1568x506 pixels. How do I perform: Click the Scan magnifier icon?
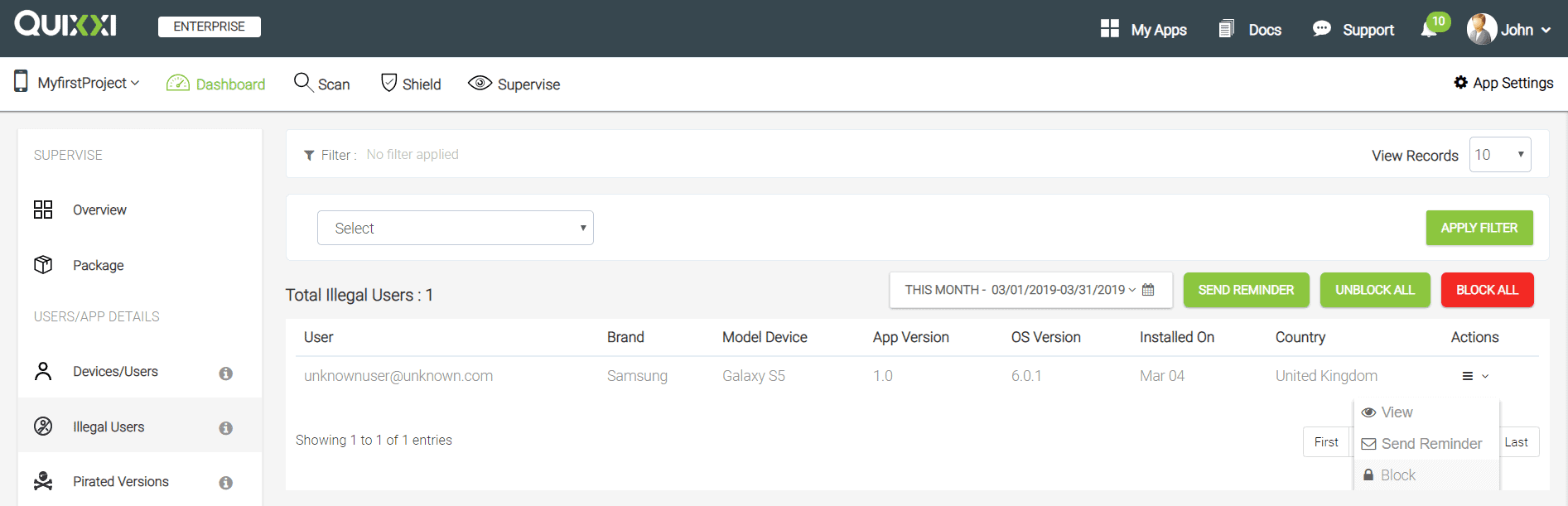303,82
